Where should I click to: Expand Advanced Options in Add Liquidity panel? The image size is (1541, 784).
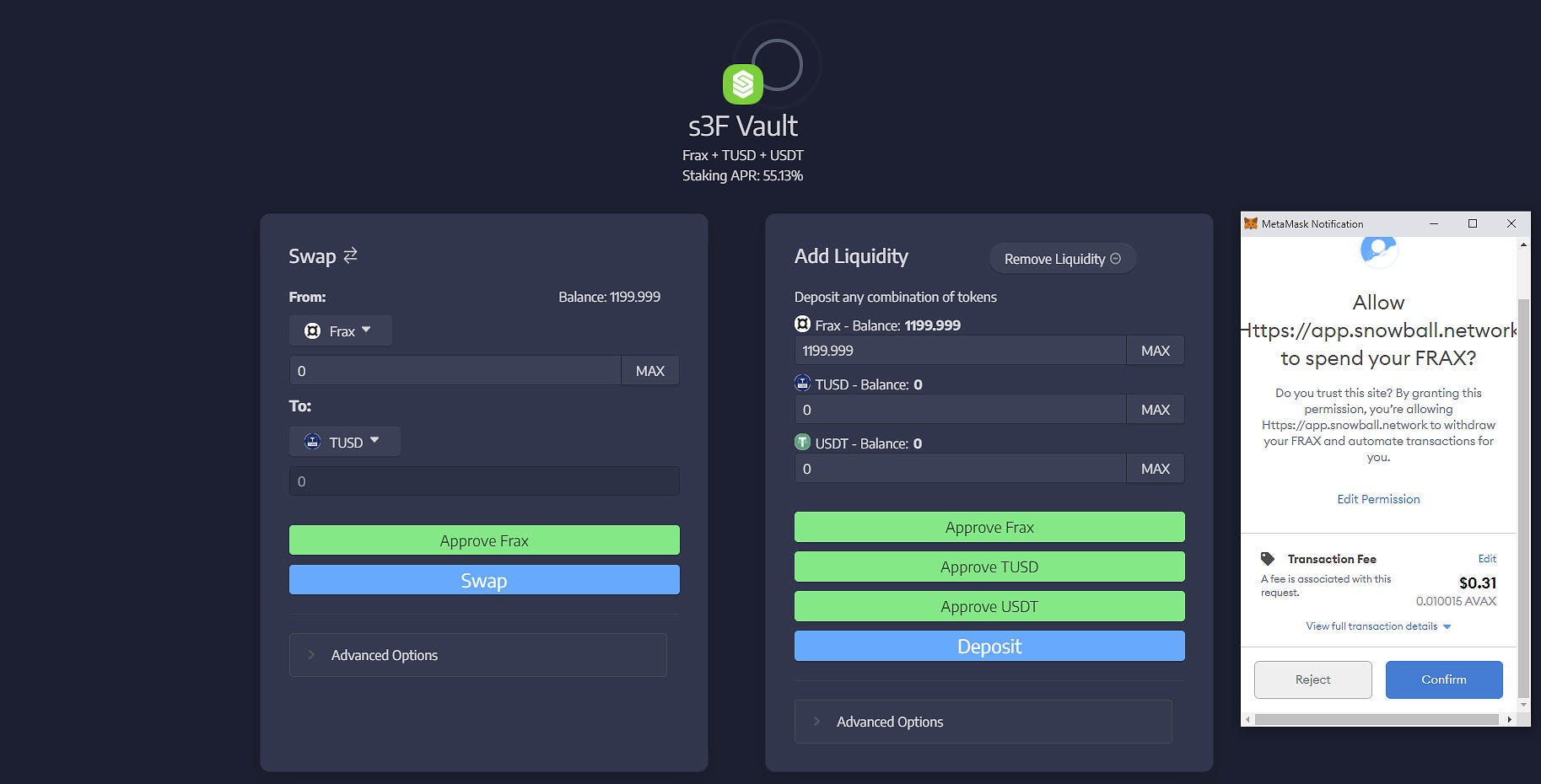point(983,722)
